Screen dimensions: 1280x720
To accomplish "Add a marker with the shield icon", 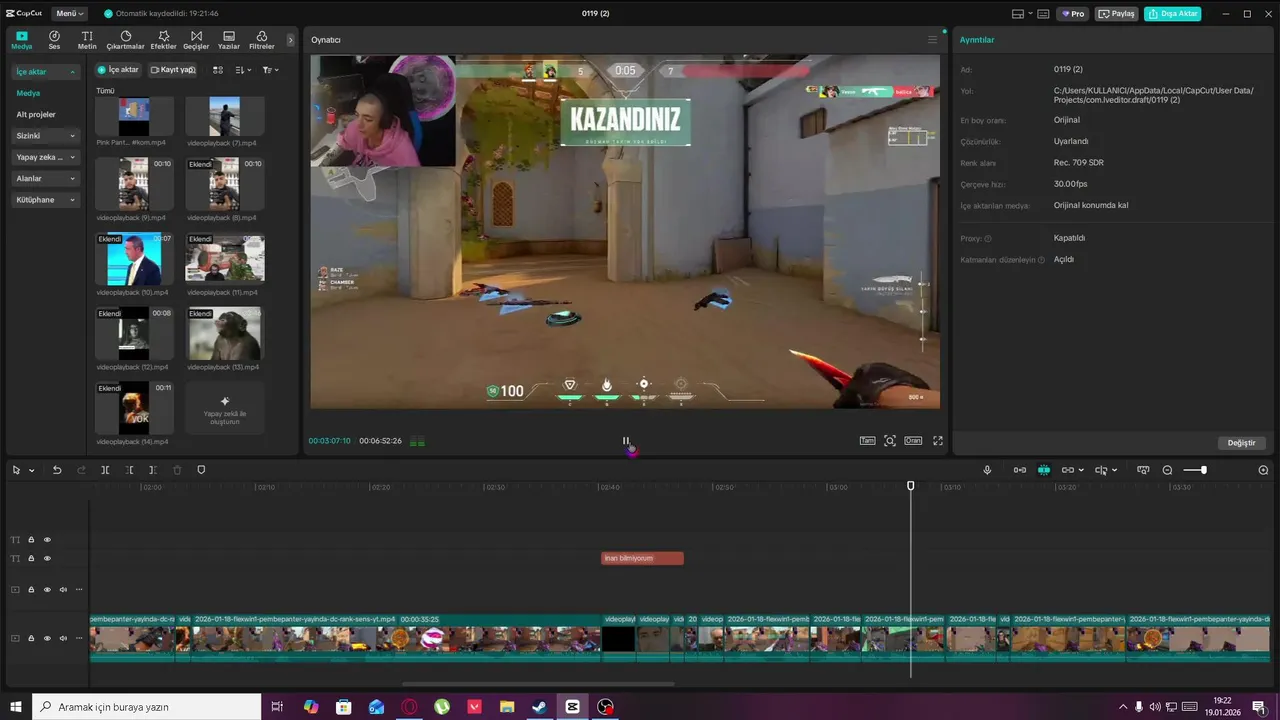I will point(201,470).
